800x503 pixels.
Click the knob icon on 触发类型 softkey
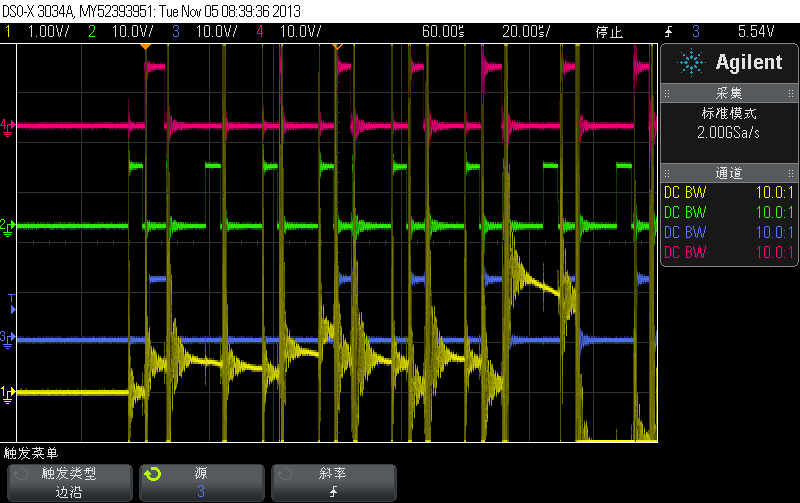pos(20,474)
